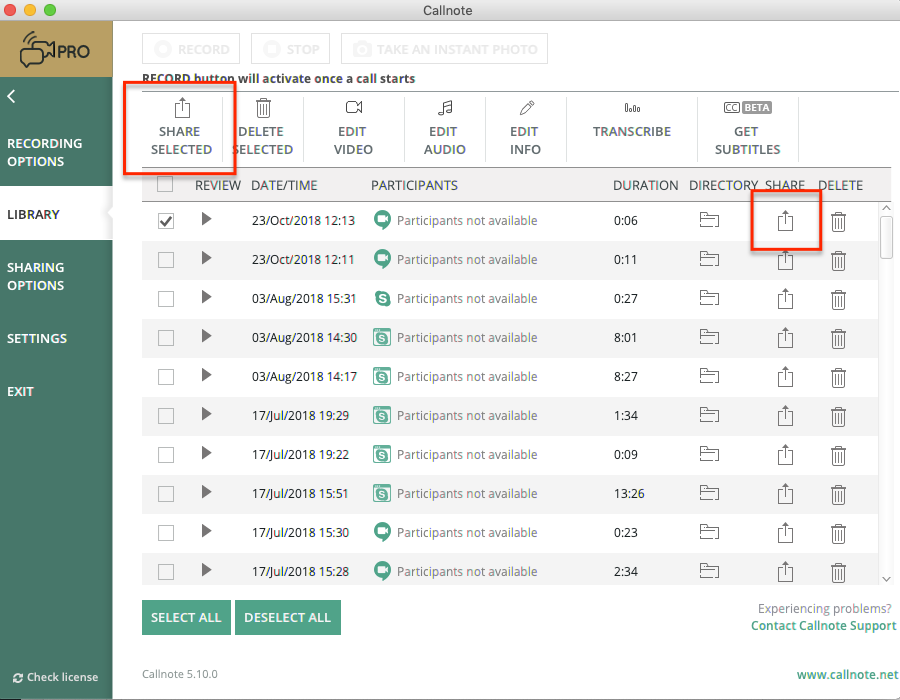
Task: Click the DURATION column header
Action: pos(645,185)
